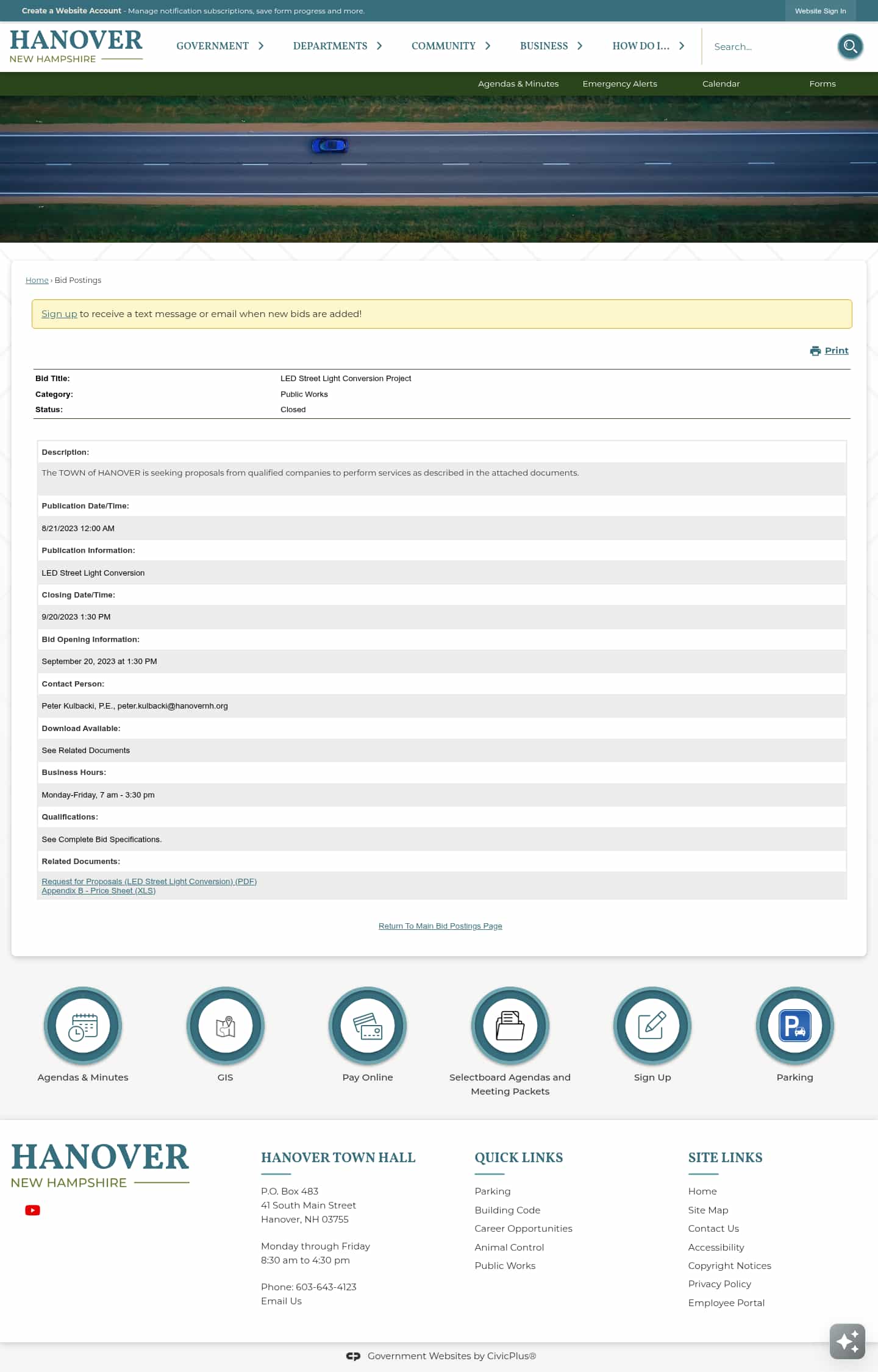Click the Hanover footer logo

[x=100, y=1166]
